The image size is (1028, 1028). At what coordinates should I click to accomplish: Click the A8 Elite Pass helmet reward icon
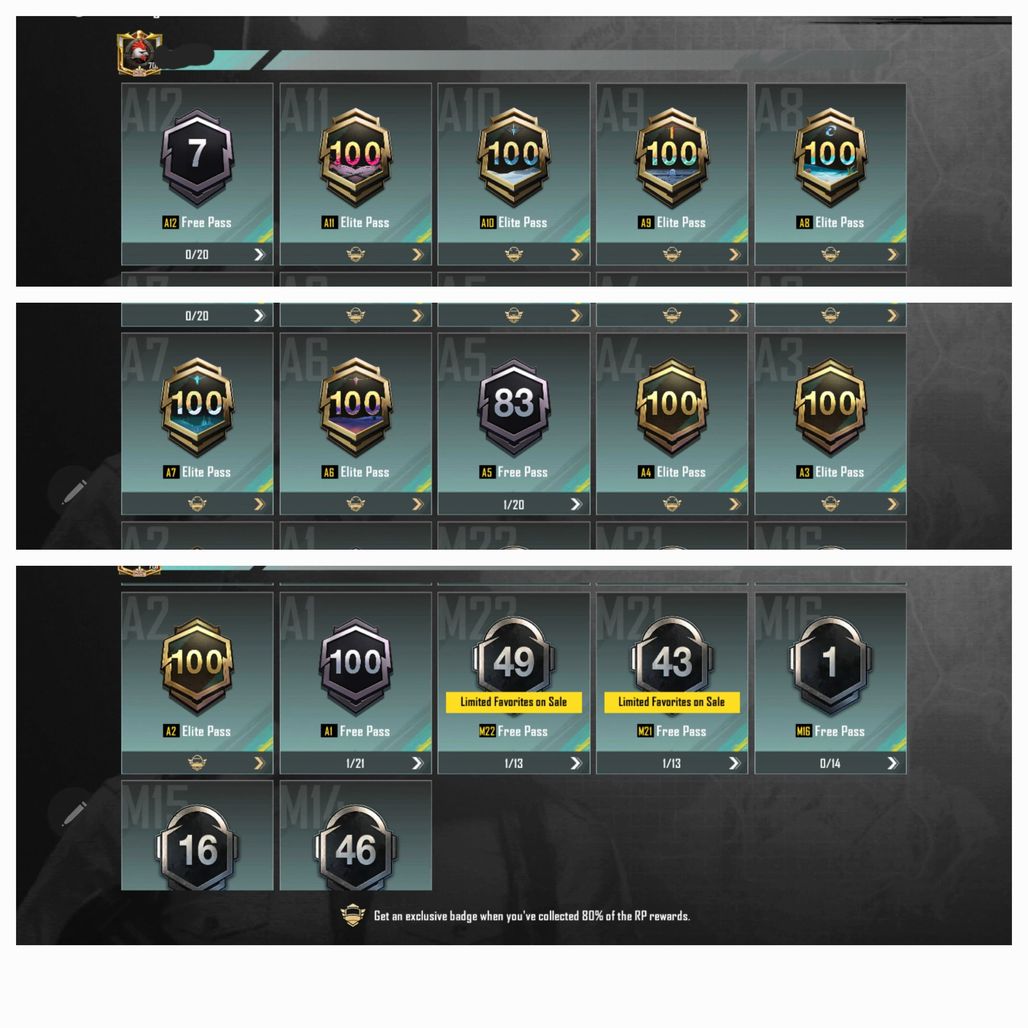tap(830, 254)
